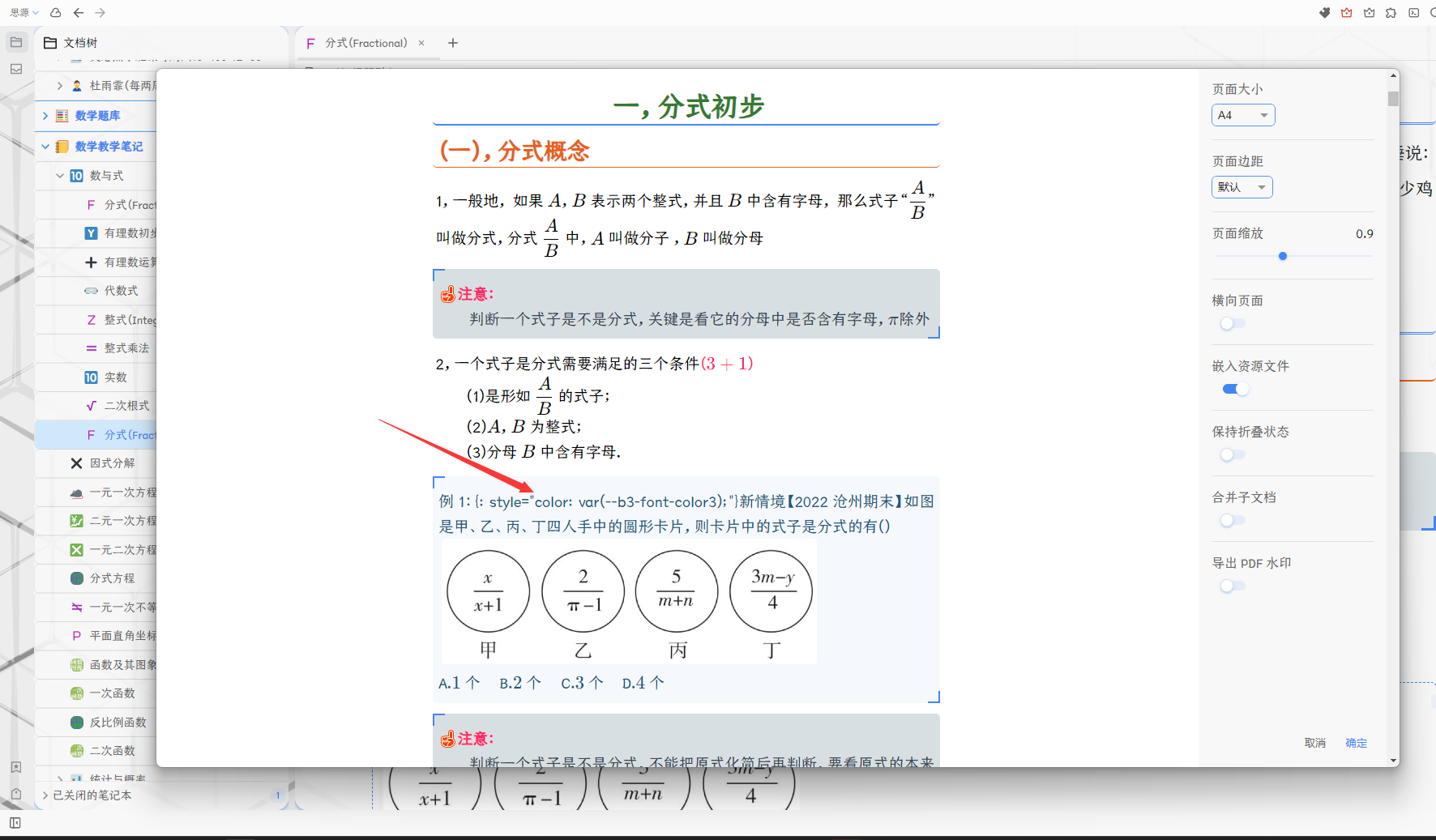Collapse the 数与式 tree node
This screenshot has width=1436, height=840.
click(59, 175)
